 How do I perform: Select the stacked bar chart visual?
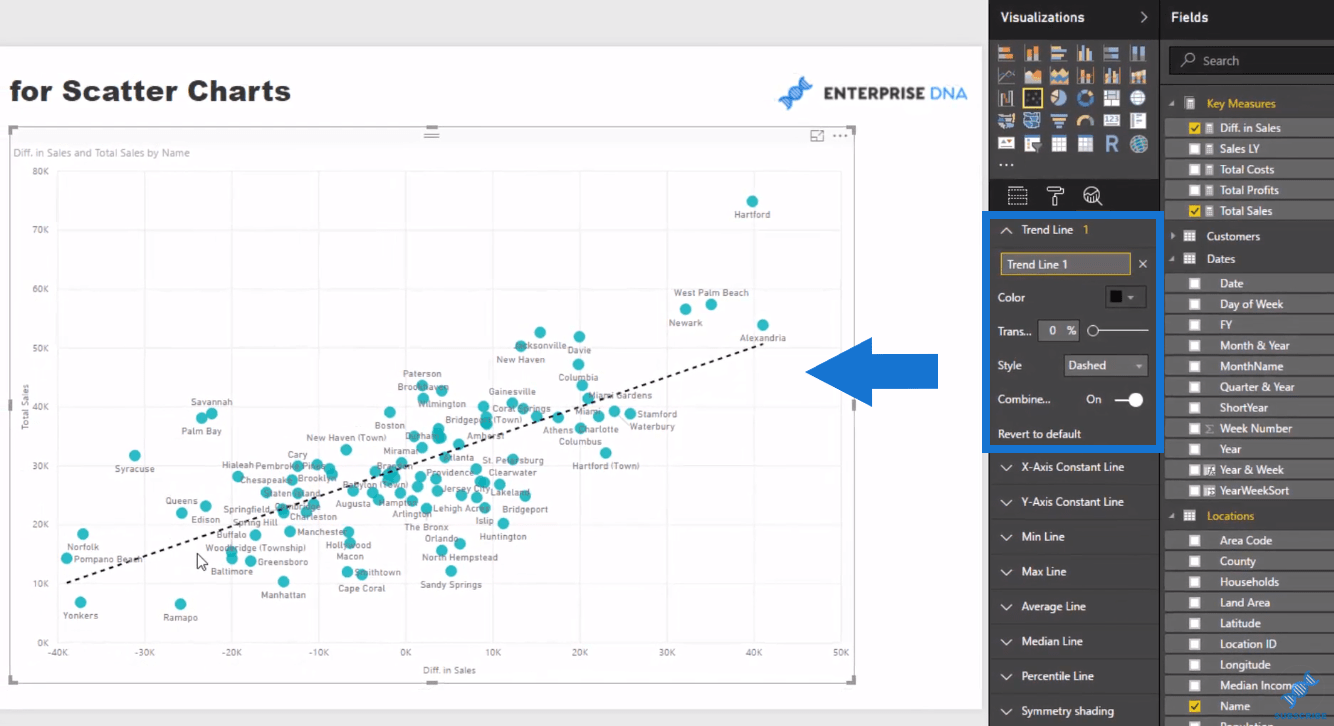pyautogui.click(x=1007, y=53)
